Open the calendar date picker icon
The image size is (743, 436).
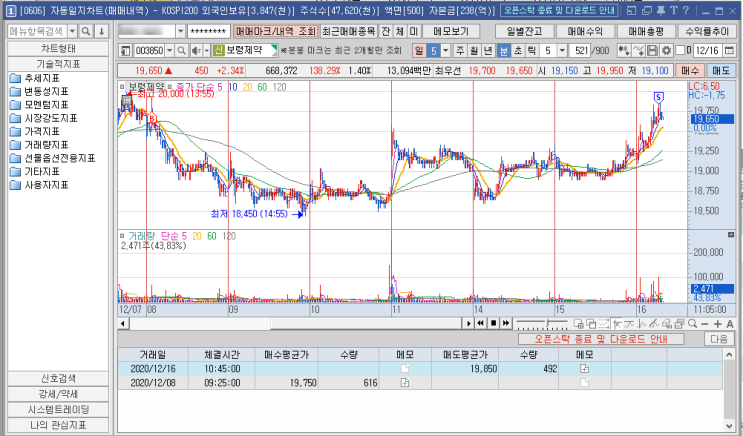(729, 50)
